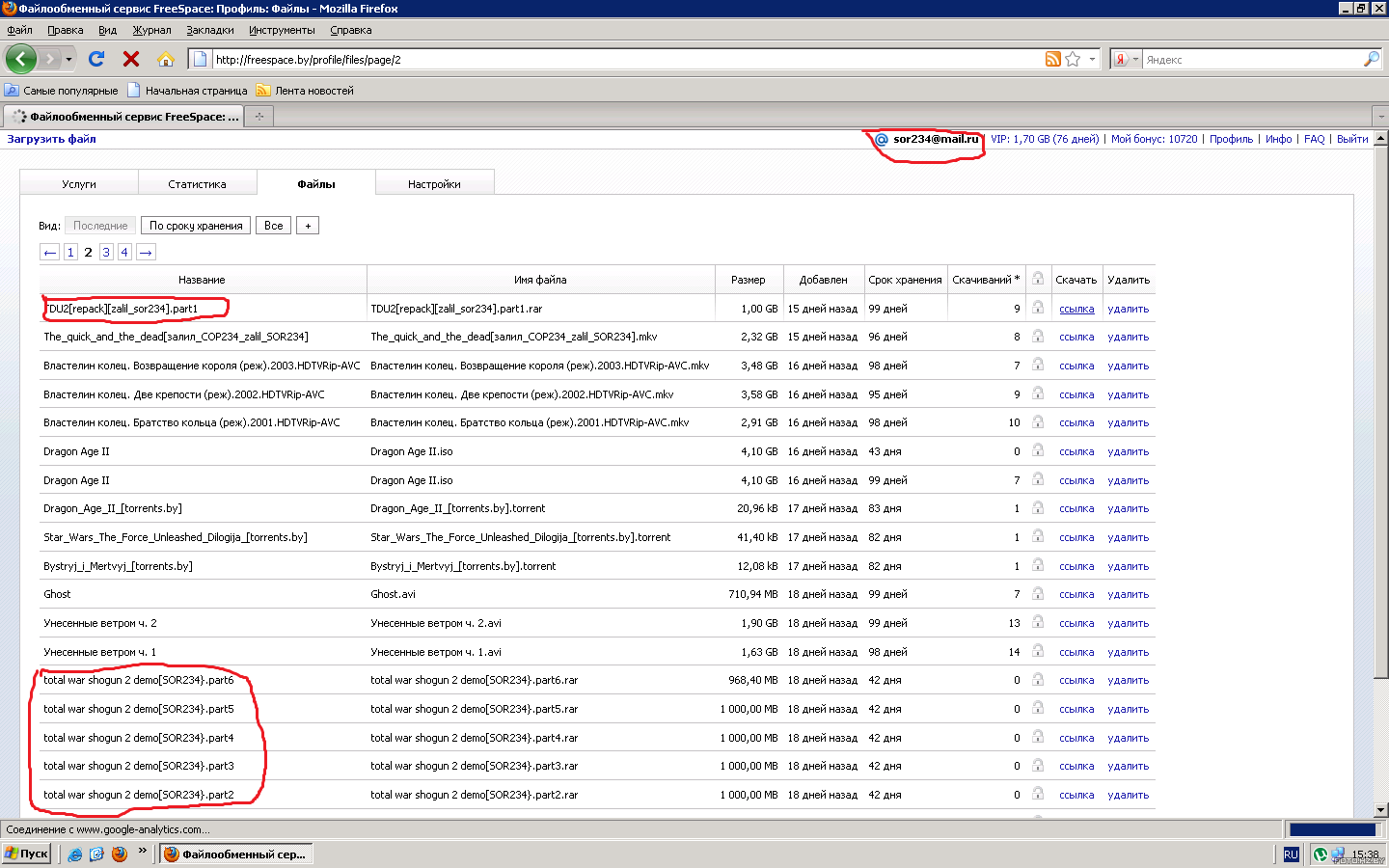Click lock icon in Унесенные ветром ч. 2 row
The width and height of the screenshot is (1389, 868).
pyautogui.click(x=1038, y=622)
